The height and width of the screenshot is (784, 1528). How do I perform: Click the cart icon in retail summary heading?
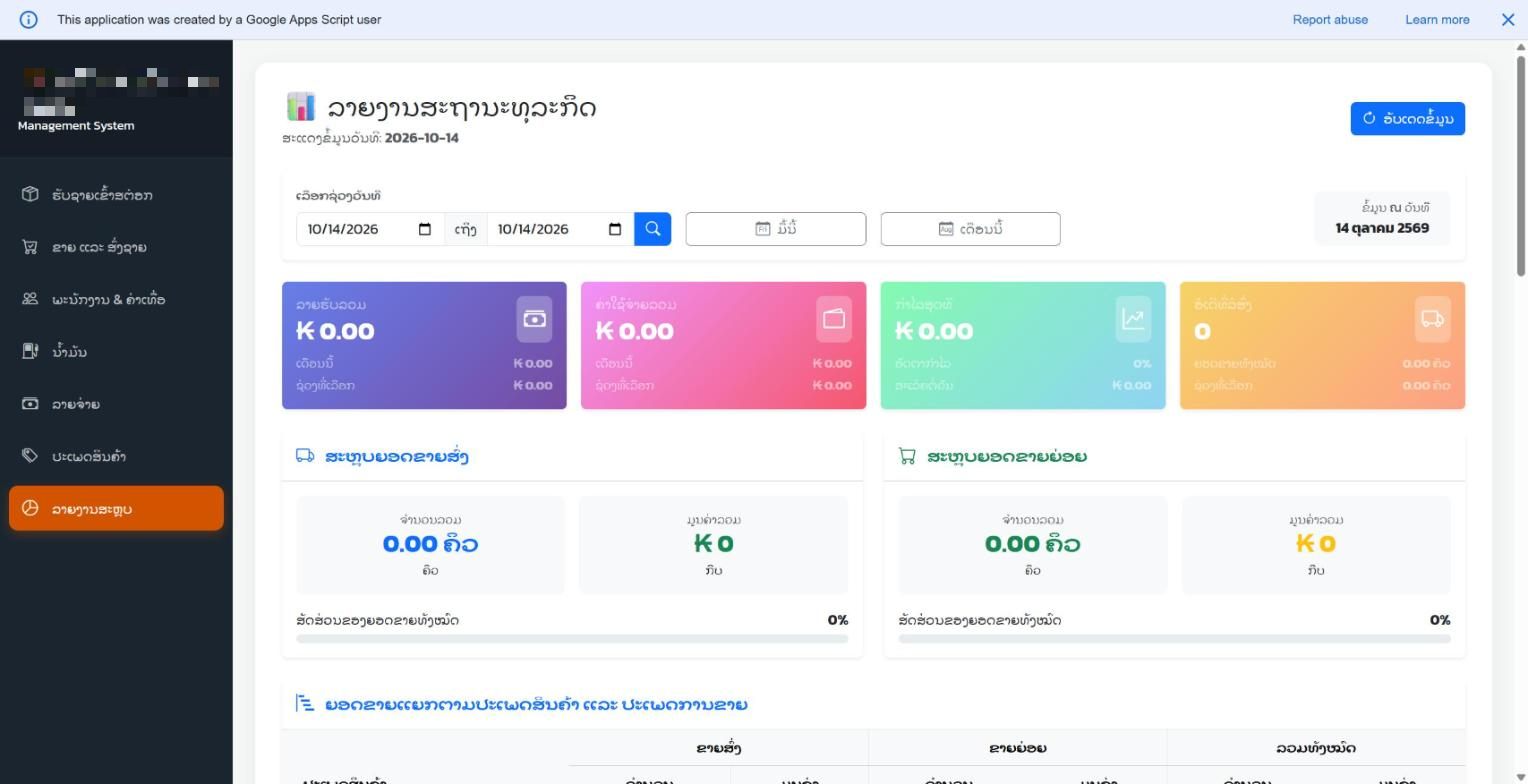[907, 456]
